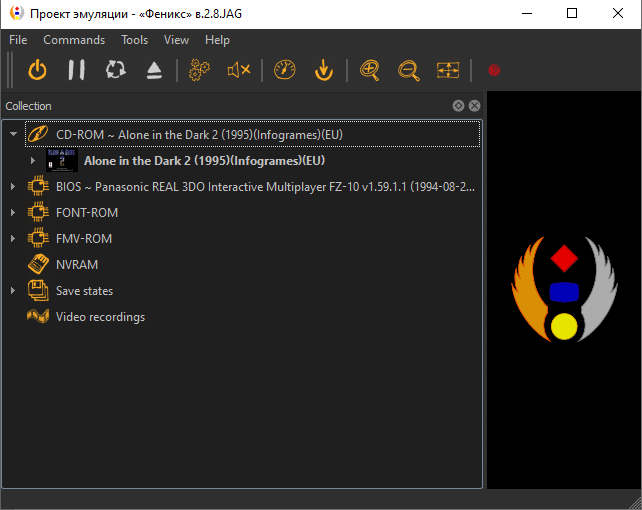642x510 pixels.
Task: Expand the FONT-ROM tree node
Action: [x=13, y=213]
